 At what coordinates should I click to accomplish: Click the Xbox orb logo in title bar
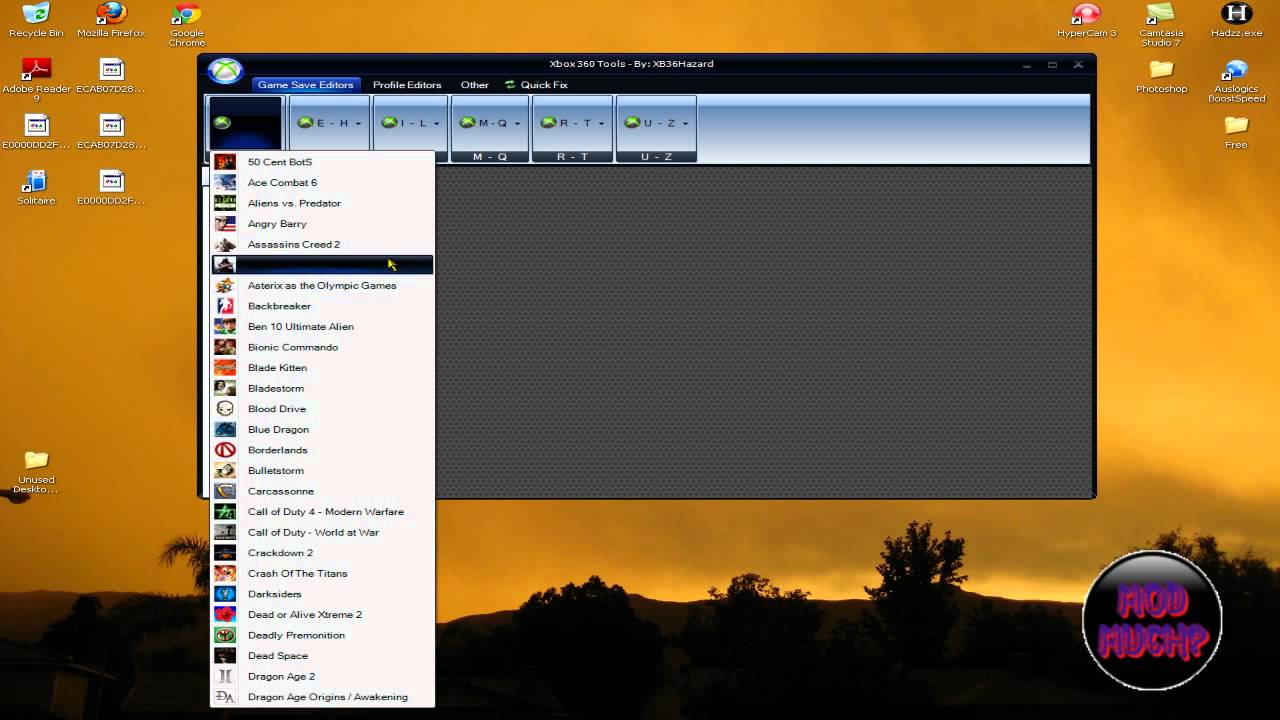[225, 71]
